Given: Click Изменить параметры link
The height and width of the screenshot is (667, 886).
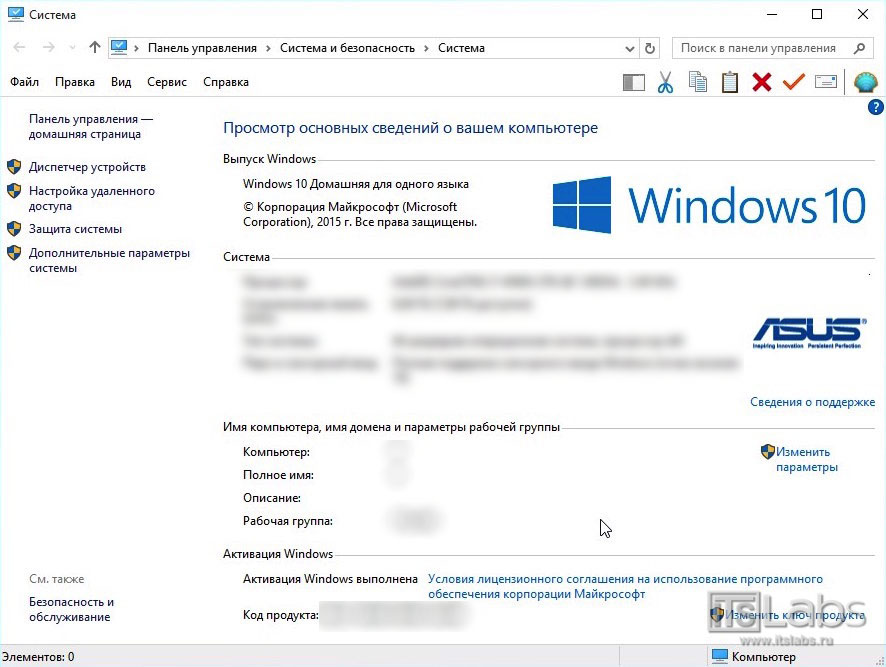Looking at the screenshot, I should click(x=806, y=459).
